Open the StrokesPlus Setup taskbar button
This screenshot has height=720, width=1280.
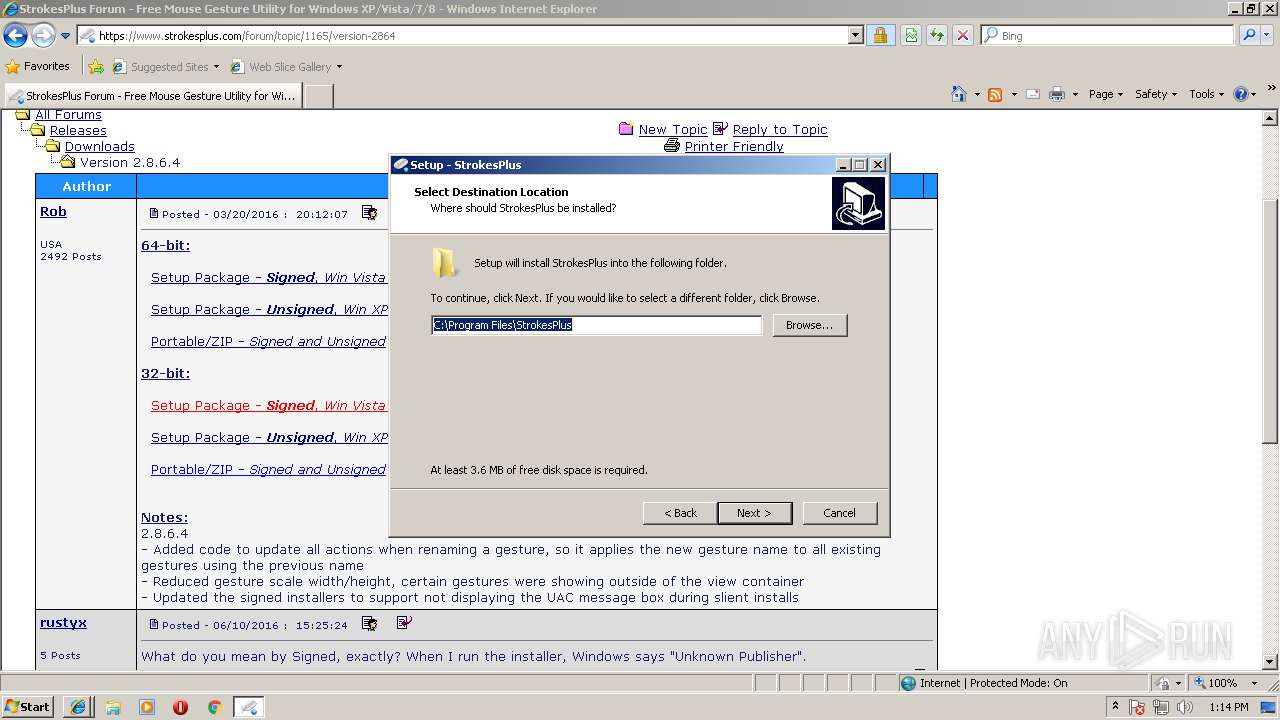pyautogui.click(x=249, y=707)
